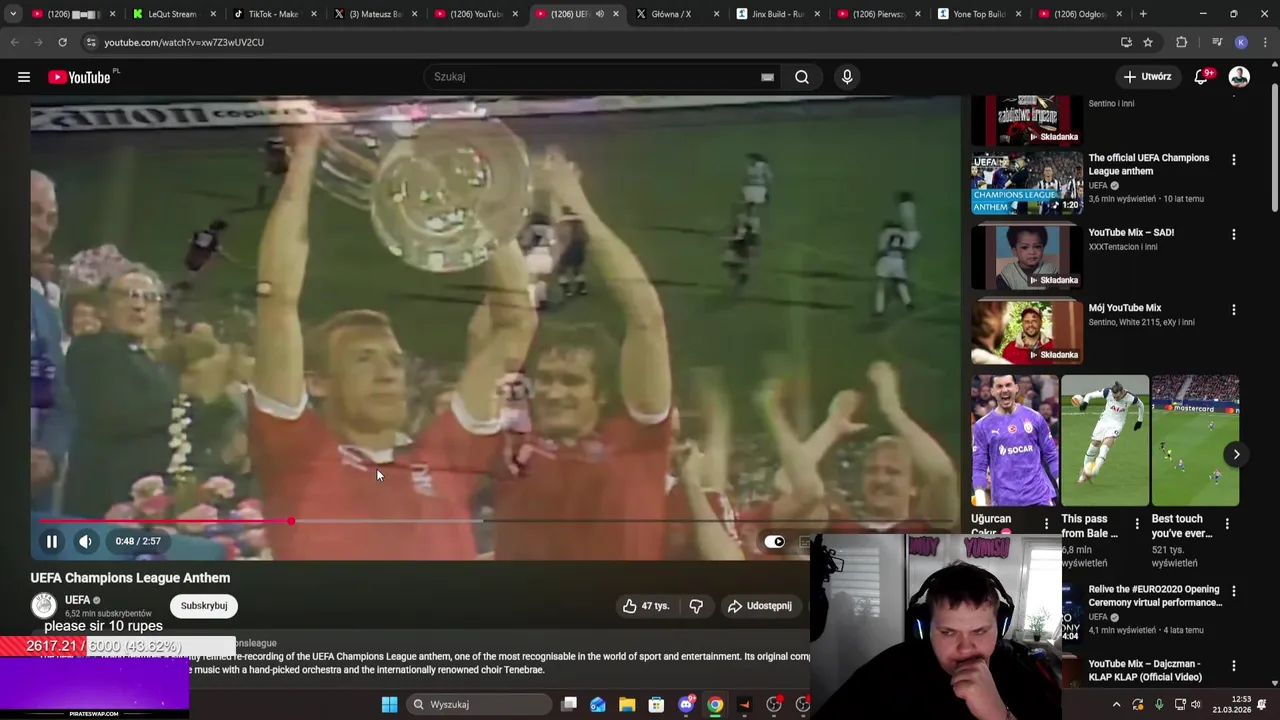Open more options for the official anthem video

pyautogui.click(x=1233, y=160)
